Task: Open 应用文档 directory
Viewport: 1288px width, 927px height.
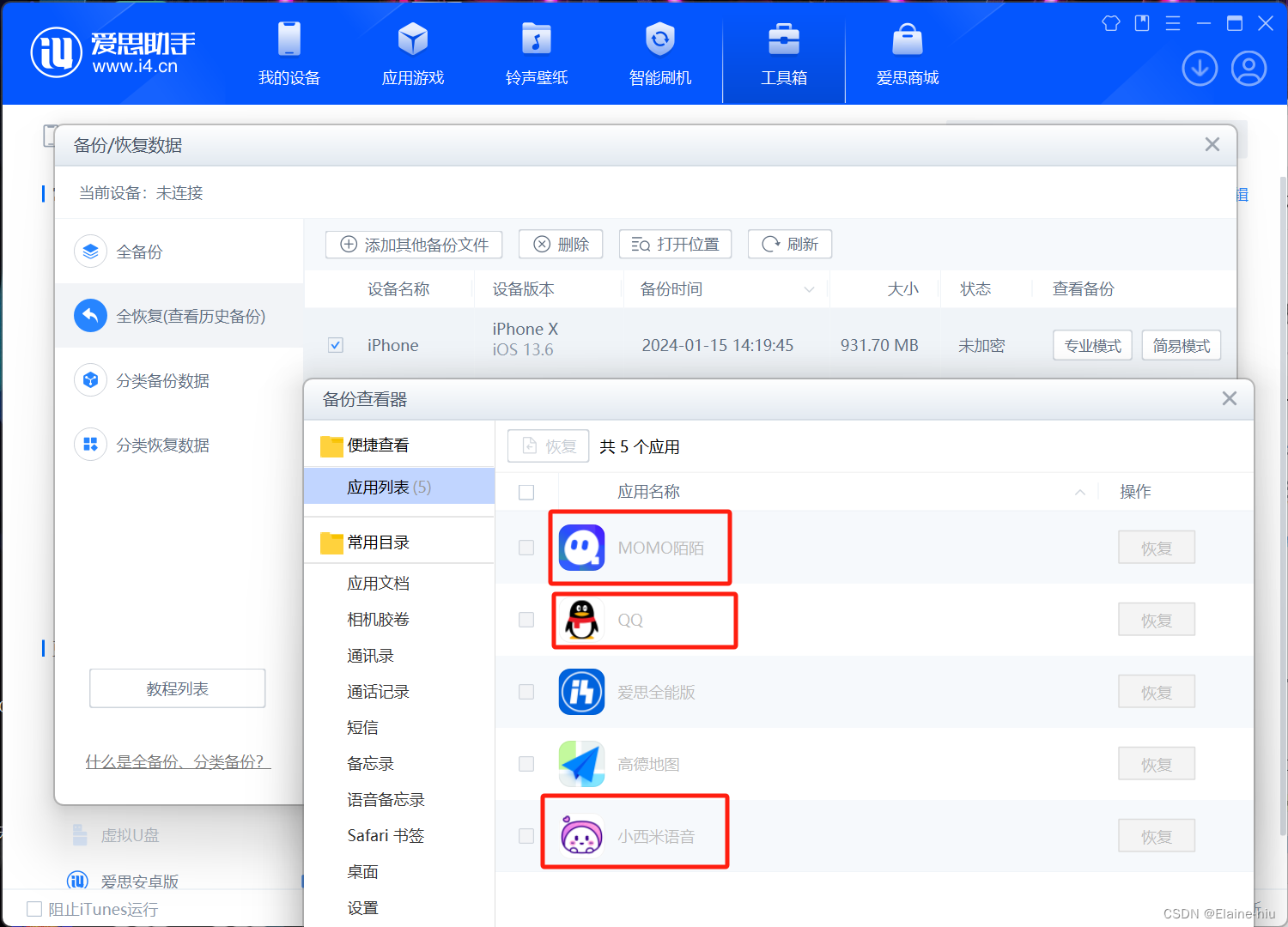Action: click(378, 584)
